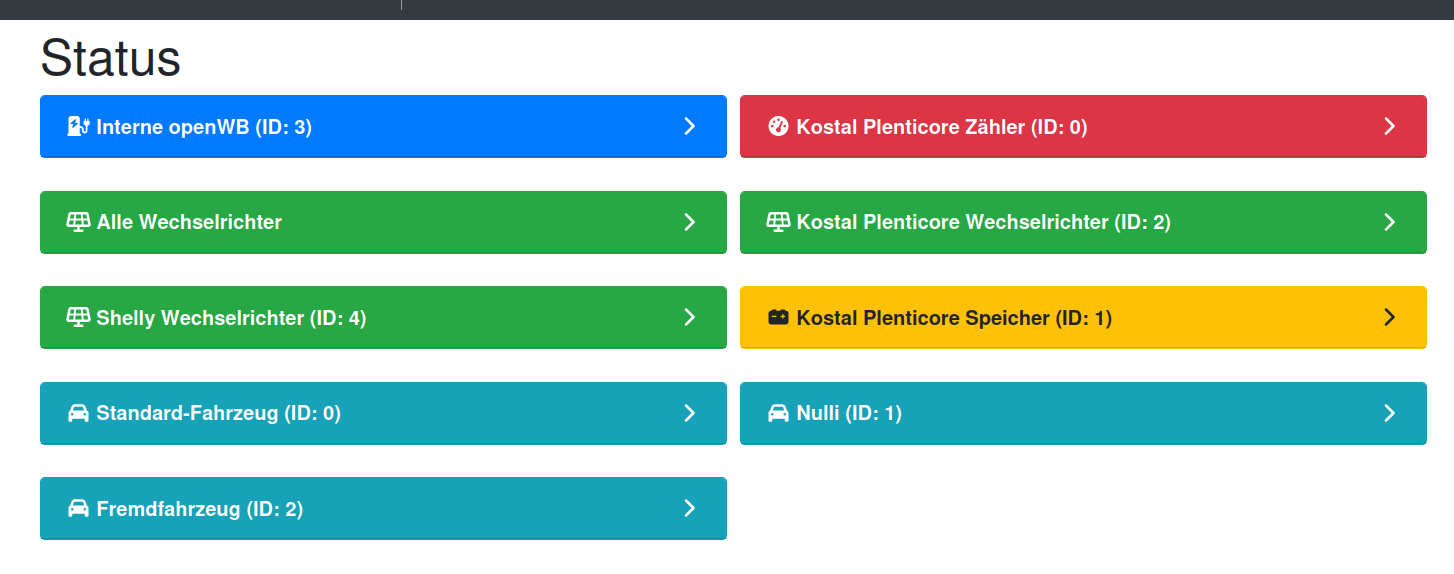
Task: Click the solar panel icon on Alle Wechselrichter
Action: click(x=78, y=222)
